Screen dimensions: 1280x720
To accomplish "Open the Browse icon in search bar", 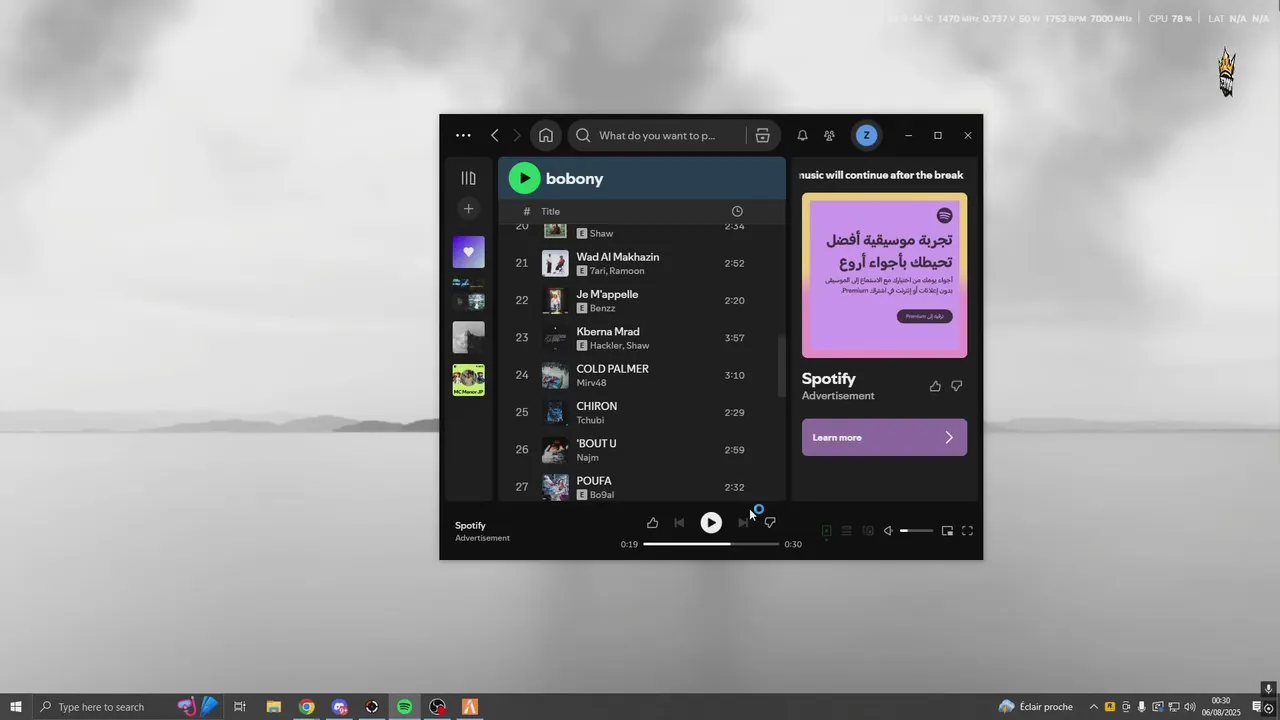I will [762, 135].
